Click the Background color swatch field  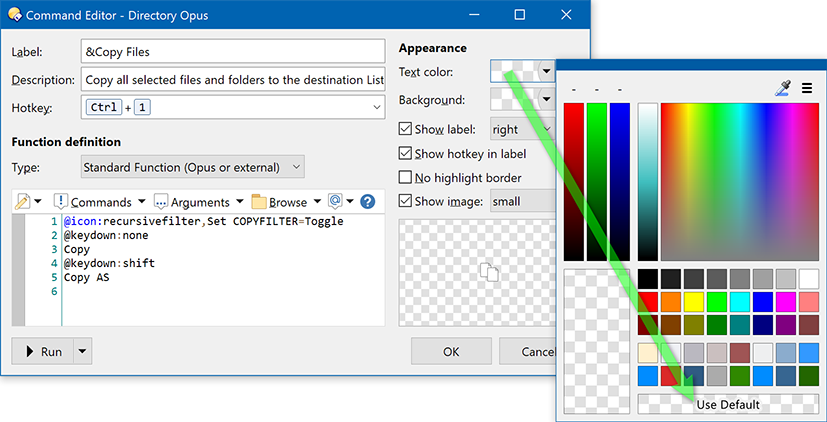coord(514,99)
